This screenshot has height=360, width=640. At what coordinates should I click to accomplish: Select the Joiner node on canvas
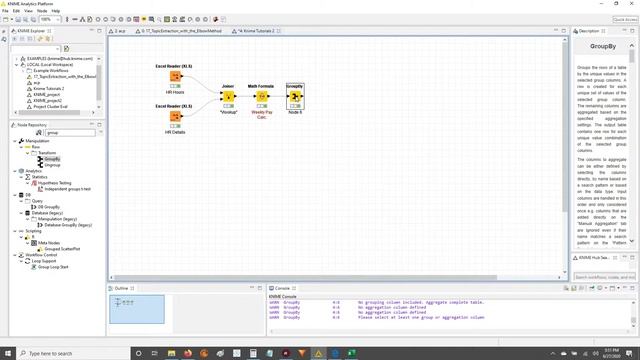[228, 97]
